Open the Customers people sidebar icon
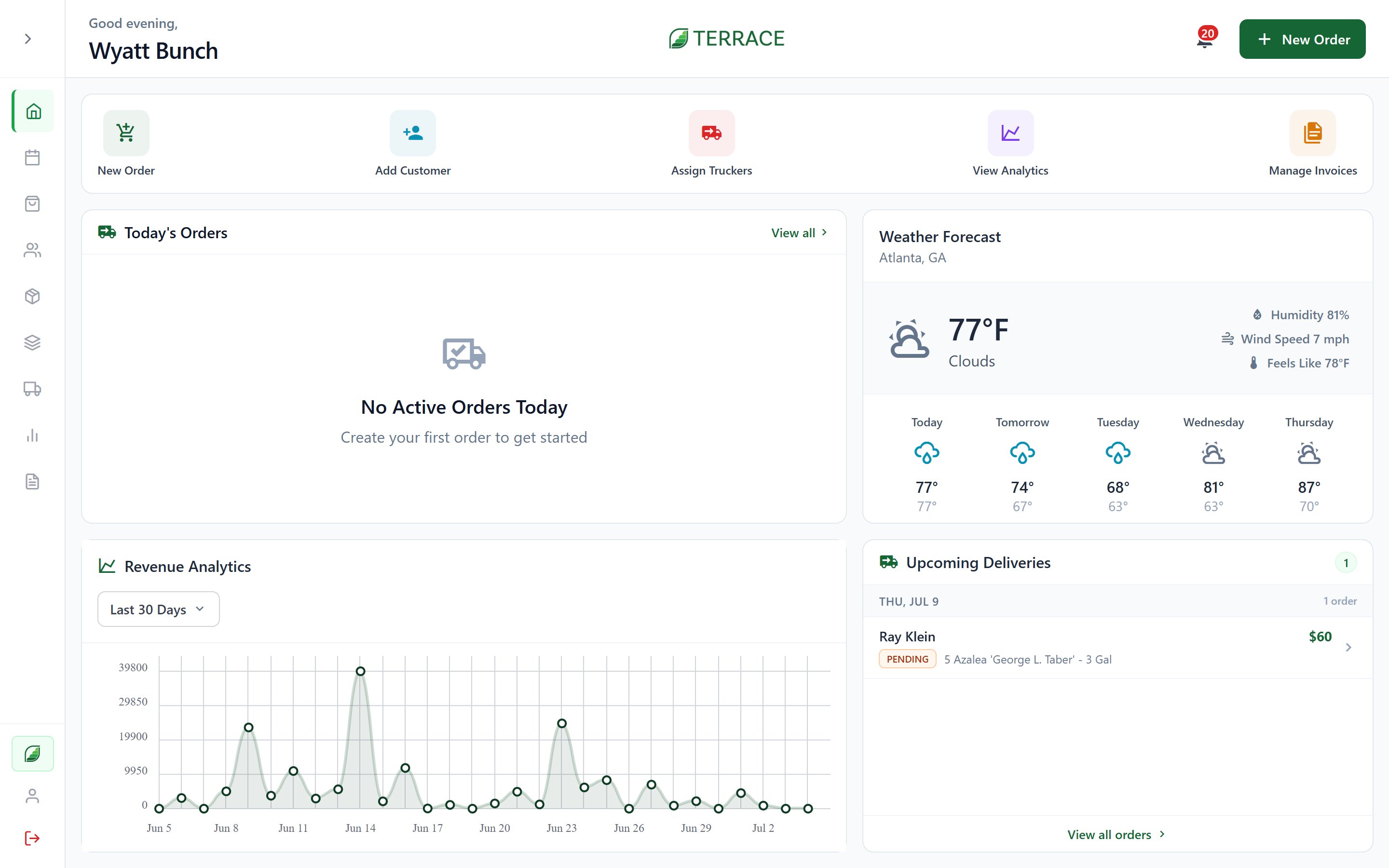 pos(33,250)
